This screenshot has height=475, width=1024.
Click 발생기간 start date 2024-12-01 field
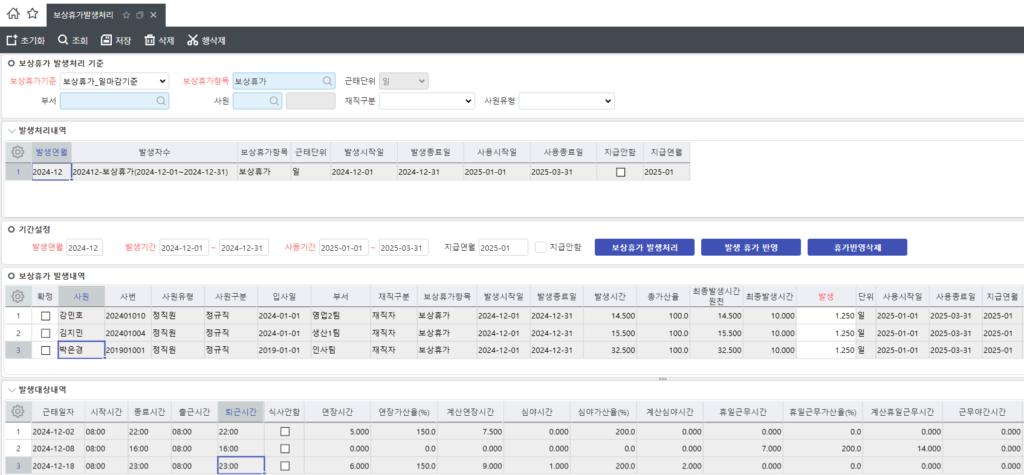pyautogui.click(x=184, y=248)
